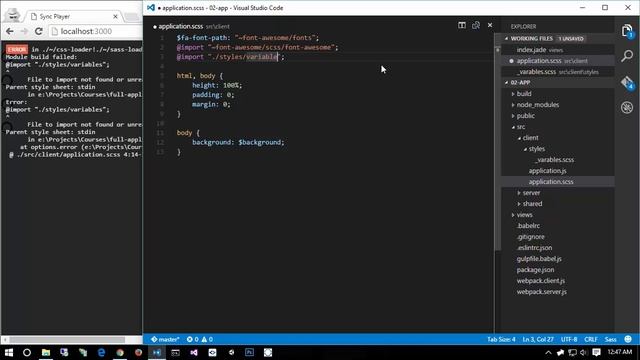Open the Explorer view in activity bar
The width and height of the screenshot is (640, 360).
627,31
